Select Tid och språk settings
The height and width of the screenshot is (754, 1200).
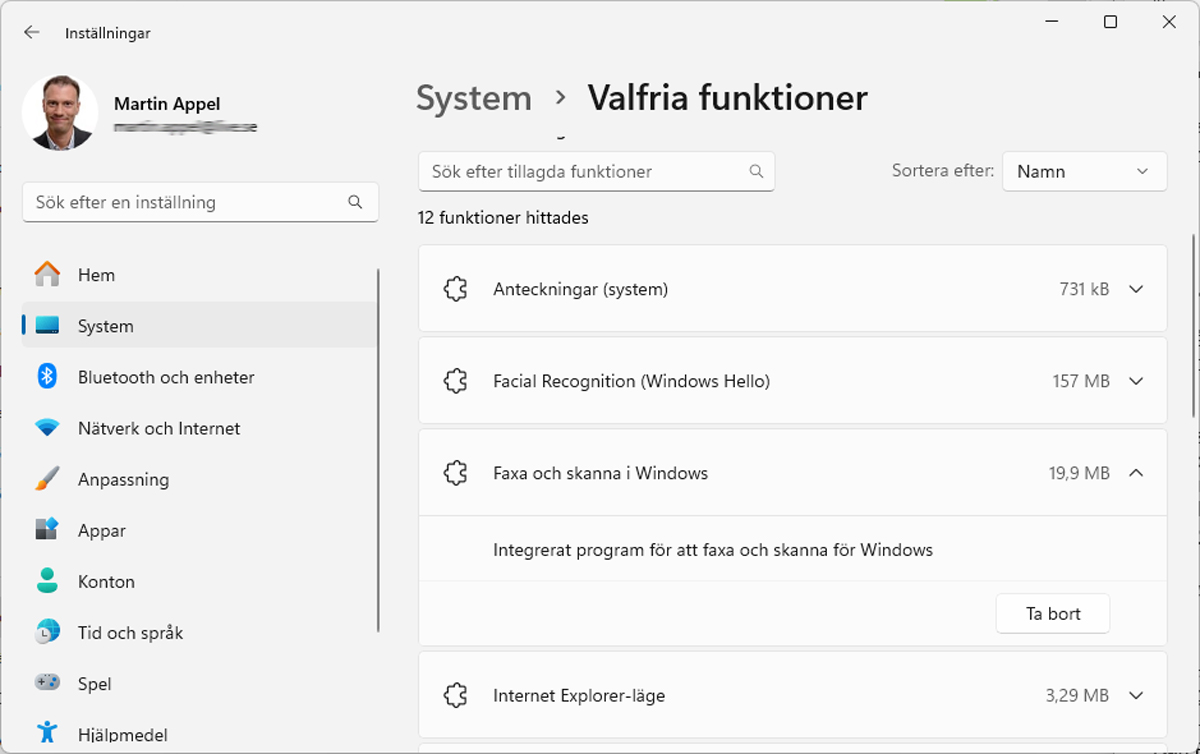[130, 633]
